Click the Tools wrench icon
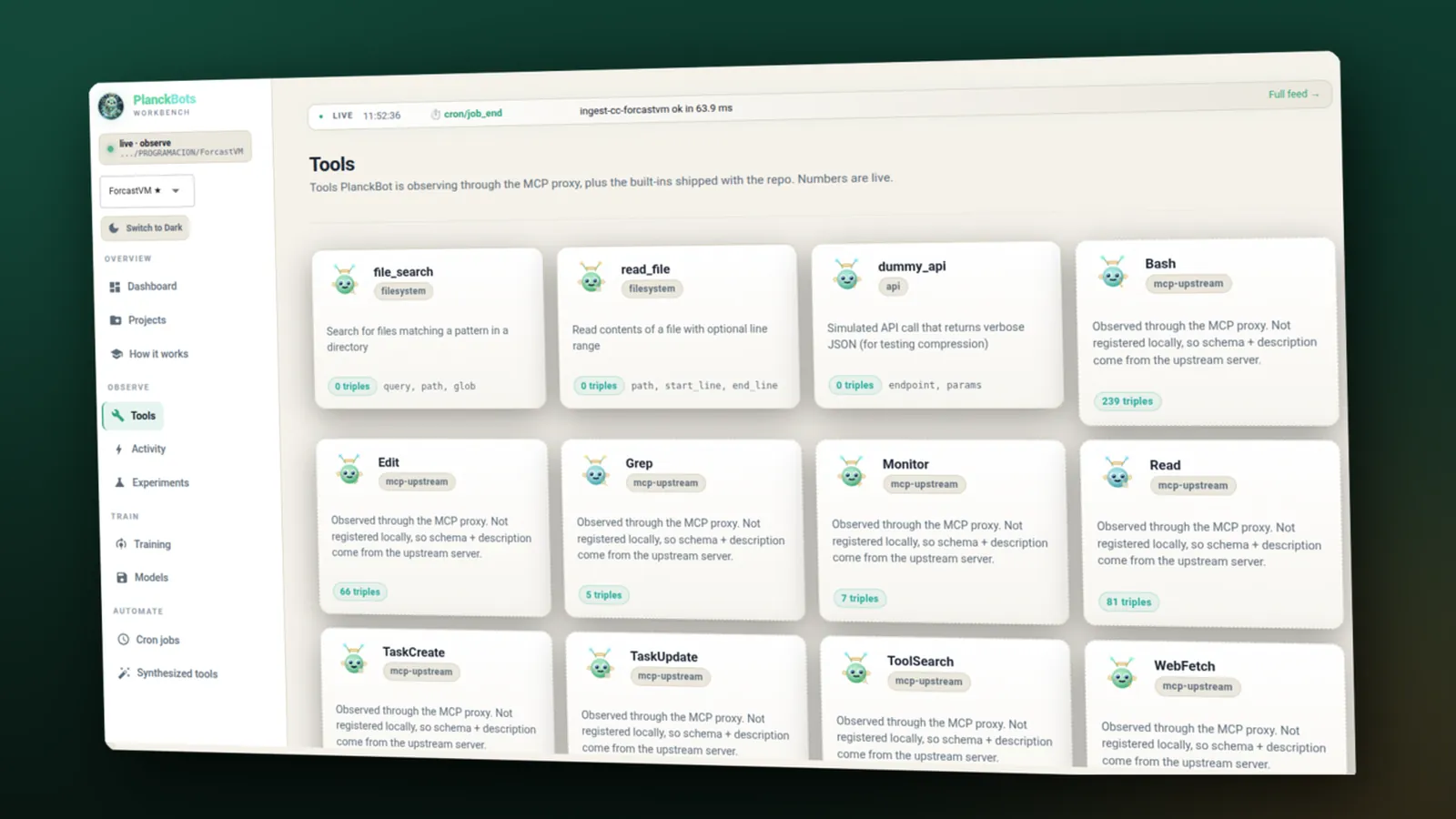The image size is (1456, 819). coord(117,415)
